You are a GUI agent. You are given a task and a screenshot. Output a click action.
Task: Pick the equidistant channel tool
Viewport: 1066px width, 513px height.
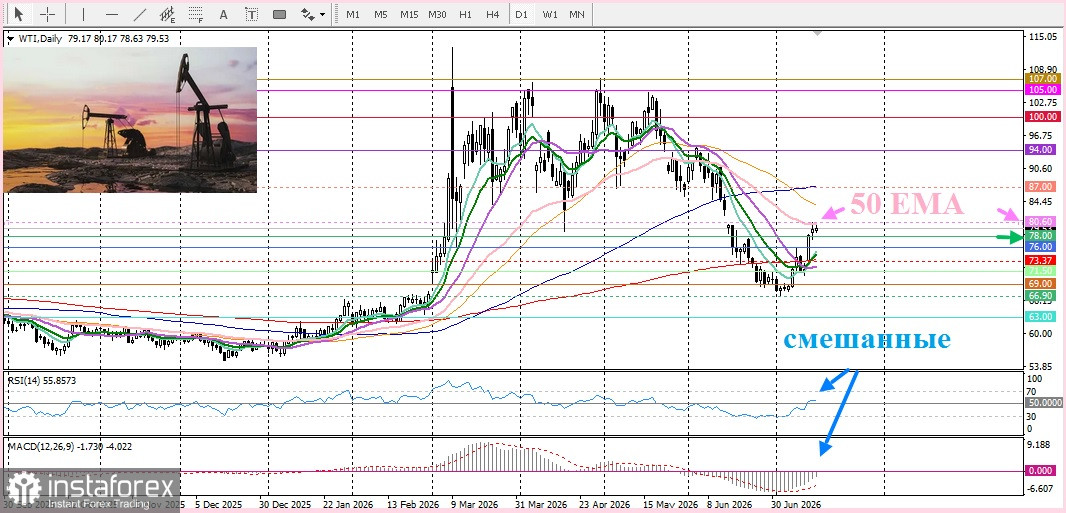point(168,14)
